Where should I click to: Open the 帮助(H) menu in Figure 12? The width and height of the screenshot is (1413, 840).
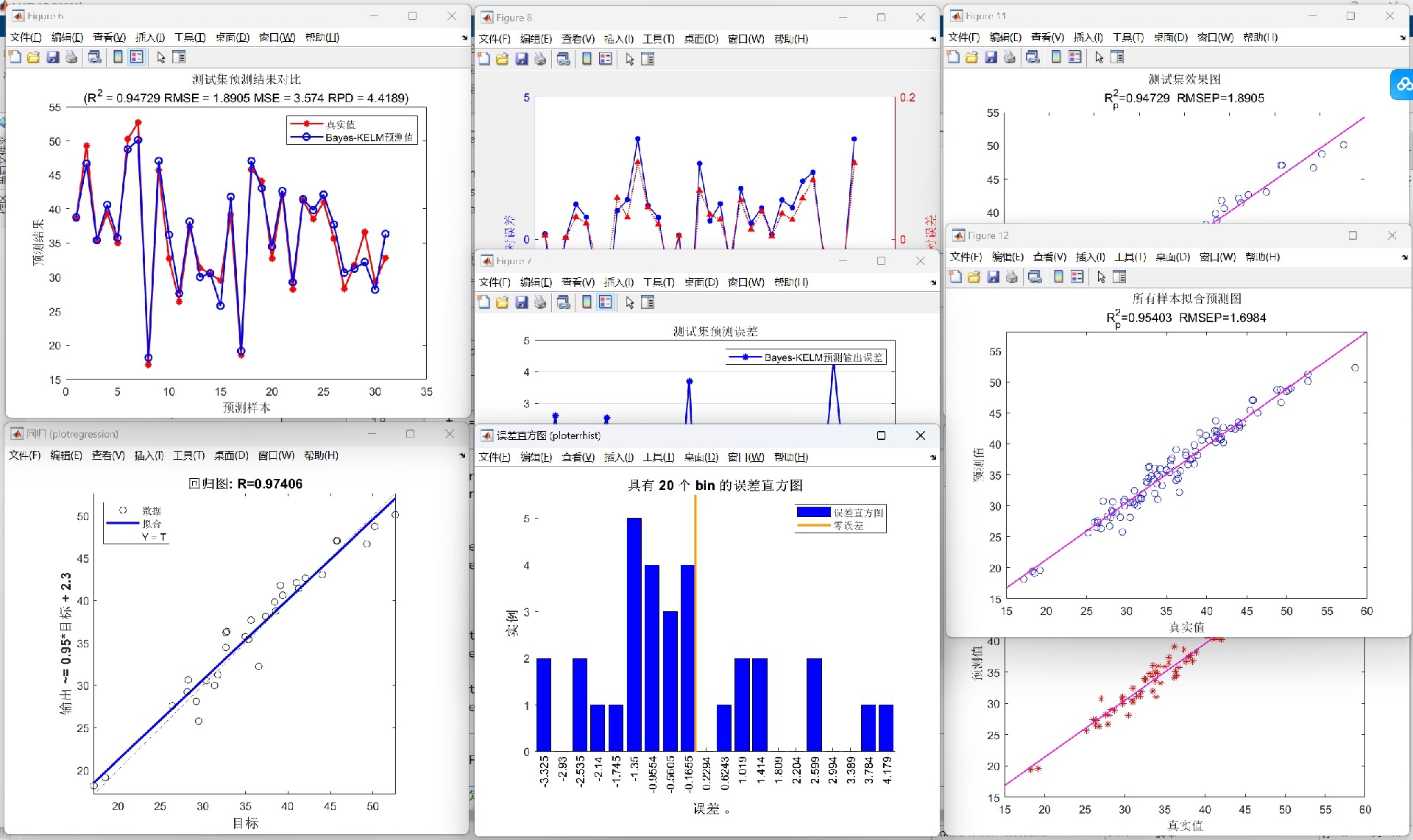click(1262, 257)
